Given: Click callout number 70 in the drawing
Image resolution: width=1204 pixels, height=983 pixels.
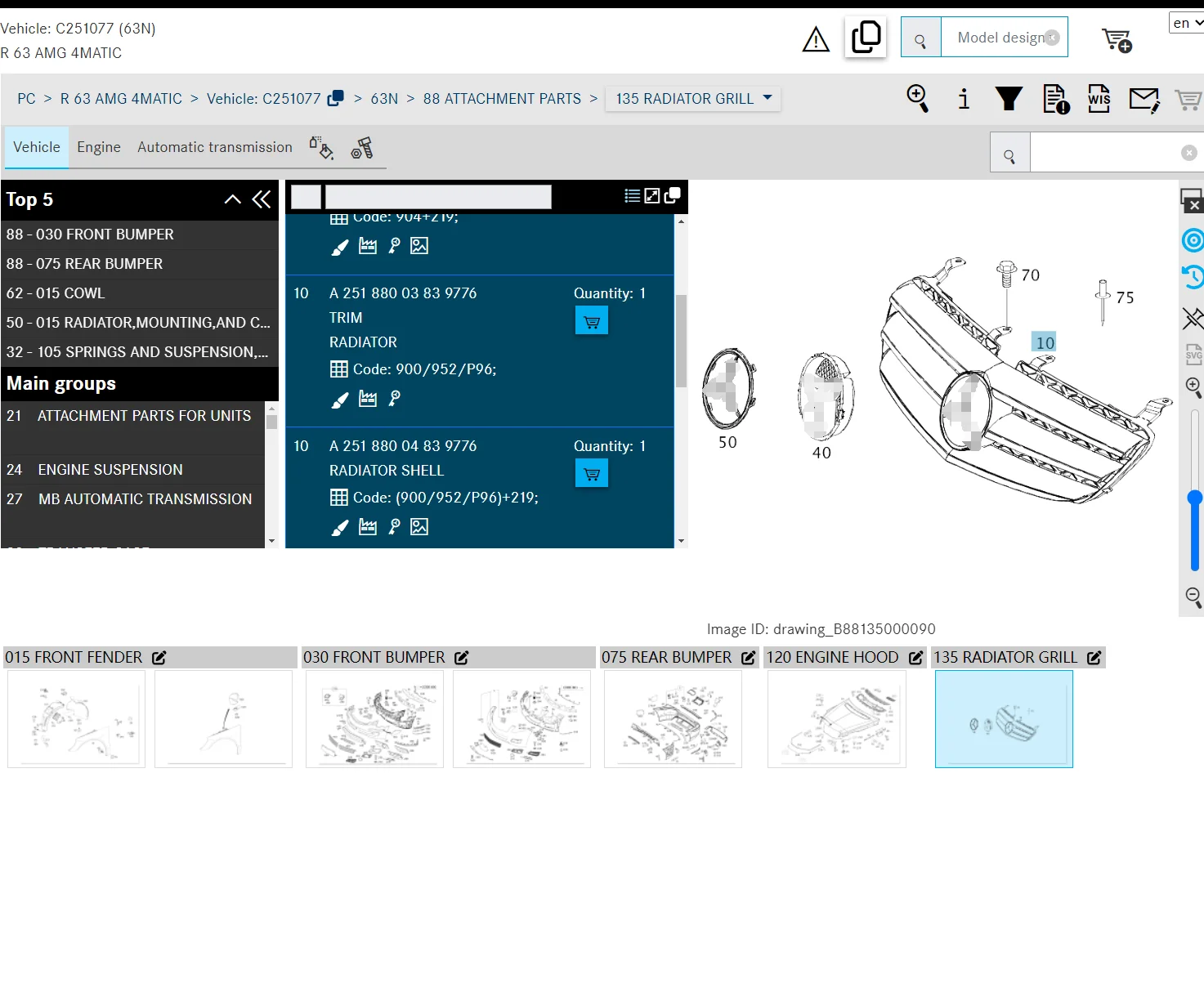Looking at the screenshot, I should pos(1031,275).
